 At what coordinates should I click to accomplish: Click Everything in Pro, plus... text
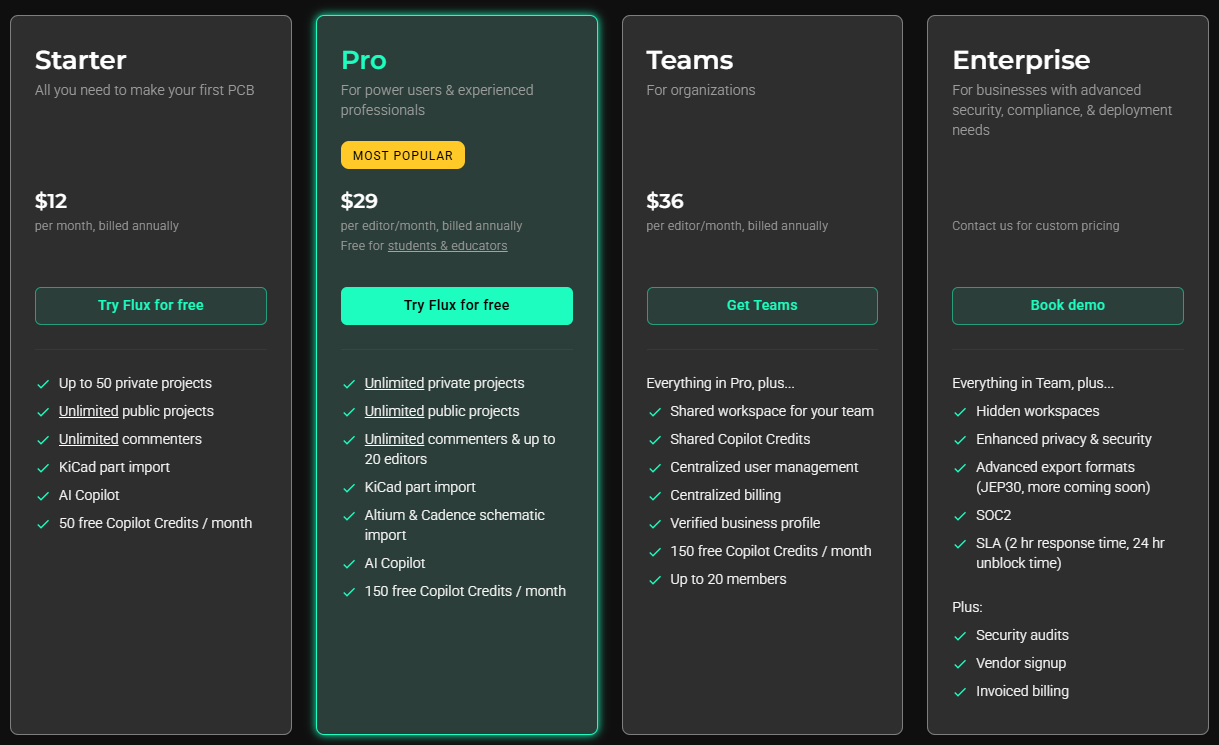pos(721,383)
